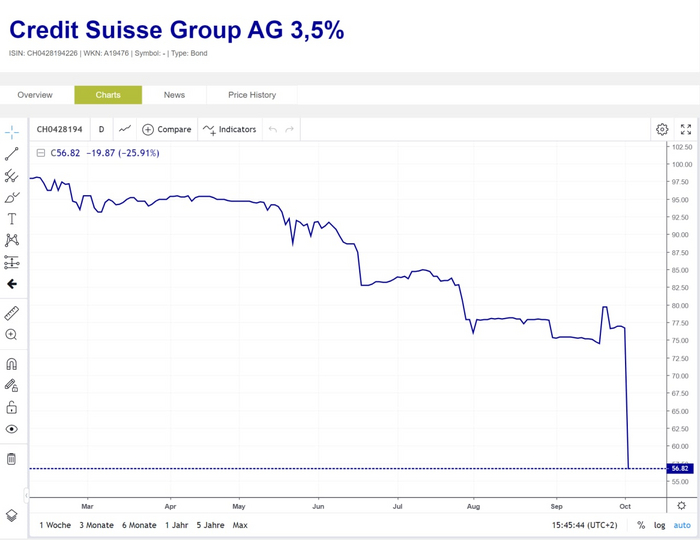The width and height of the screenshot is (700, 540).
Task: Enter fullscreen chart mode
Action: point(686,129)
